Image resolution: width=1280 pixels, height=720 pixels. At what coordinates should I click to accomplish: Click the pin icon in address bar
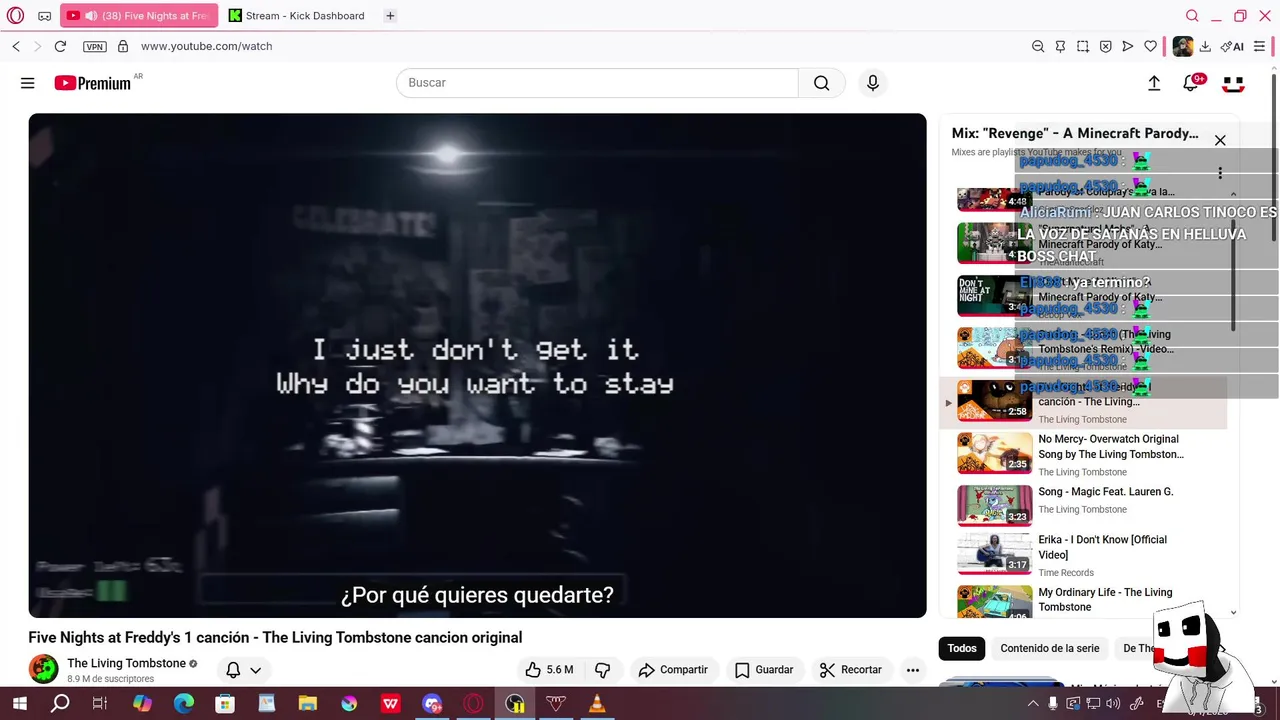1060,46
